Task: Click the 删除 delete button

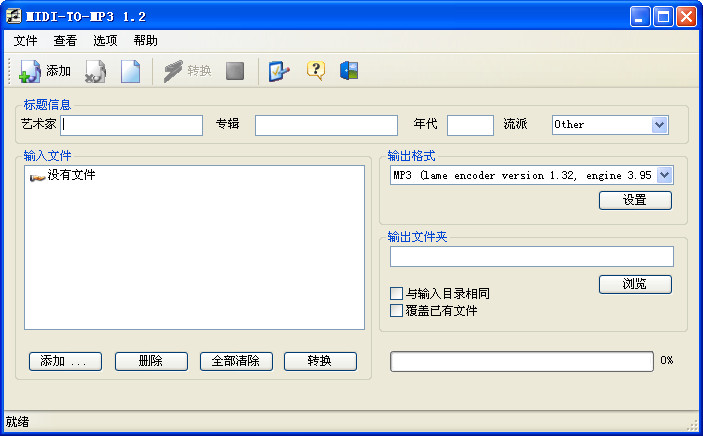Action: point(151,361)
